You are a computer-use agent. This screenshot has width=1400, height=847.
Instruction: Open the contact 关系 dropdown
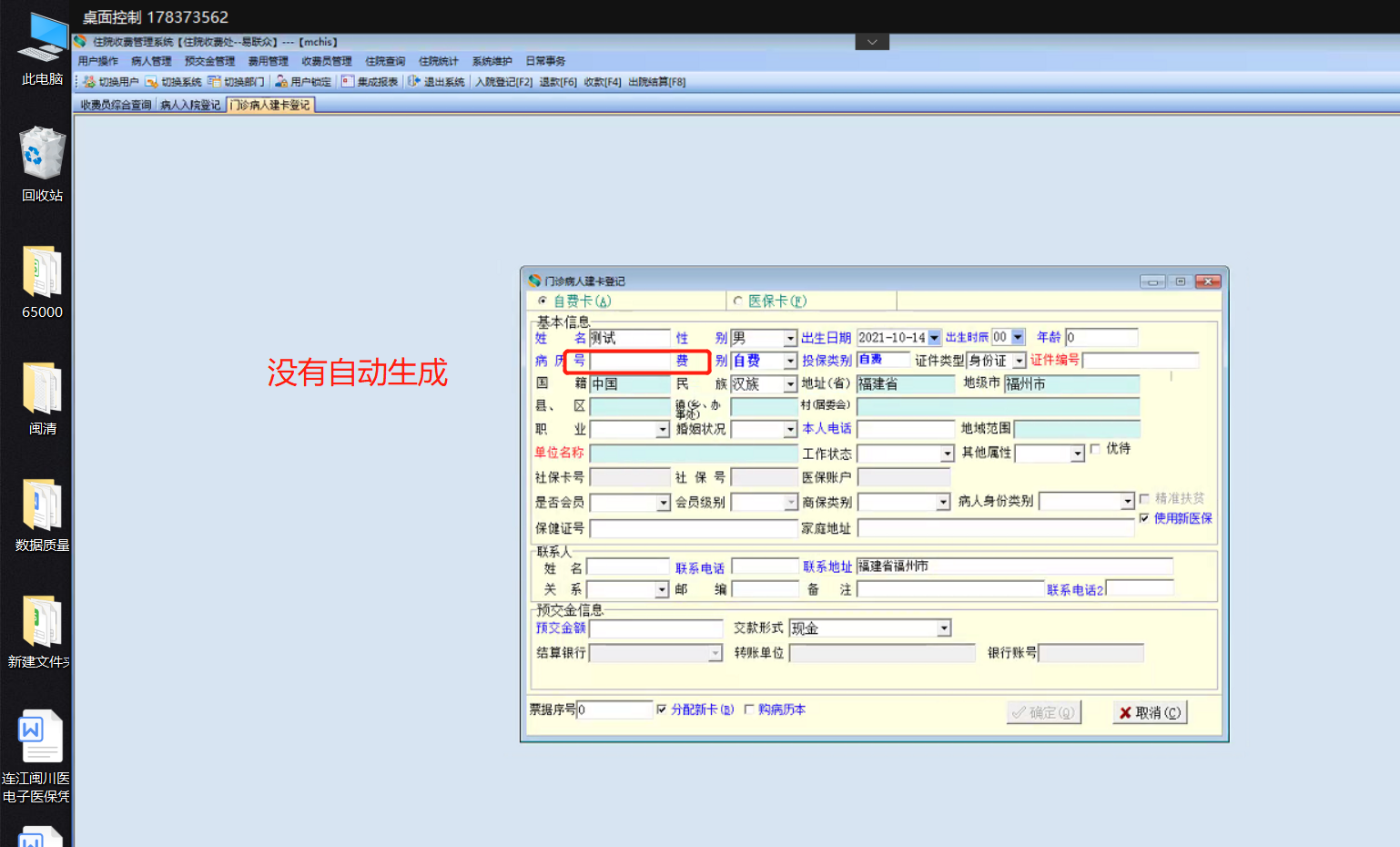pos(662,590)
